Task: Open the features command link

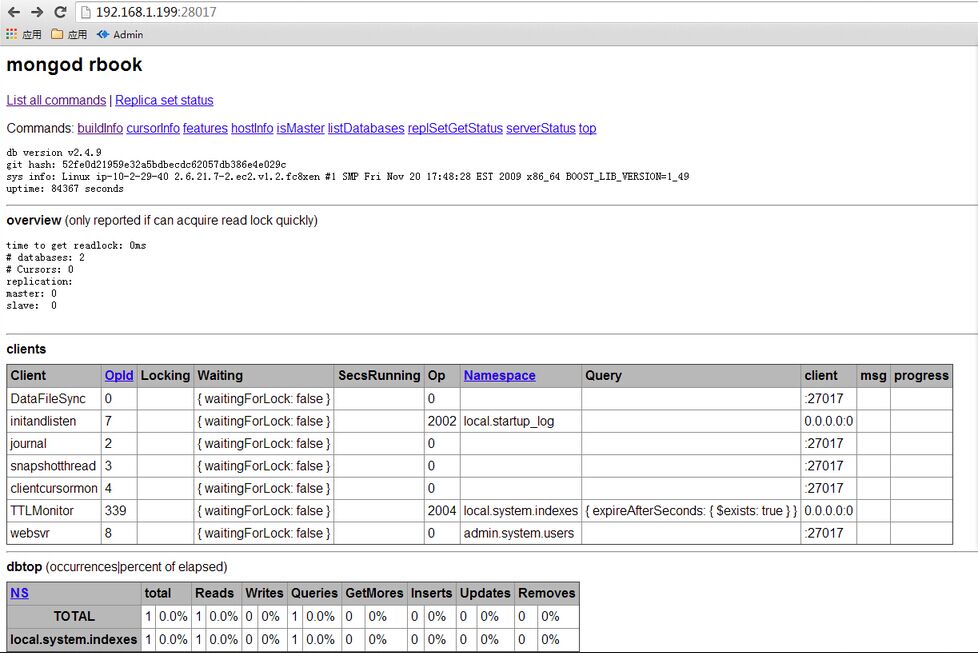Action: [x=205, y=128]
